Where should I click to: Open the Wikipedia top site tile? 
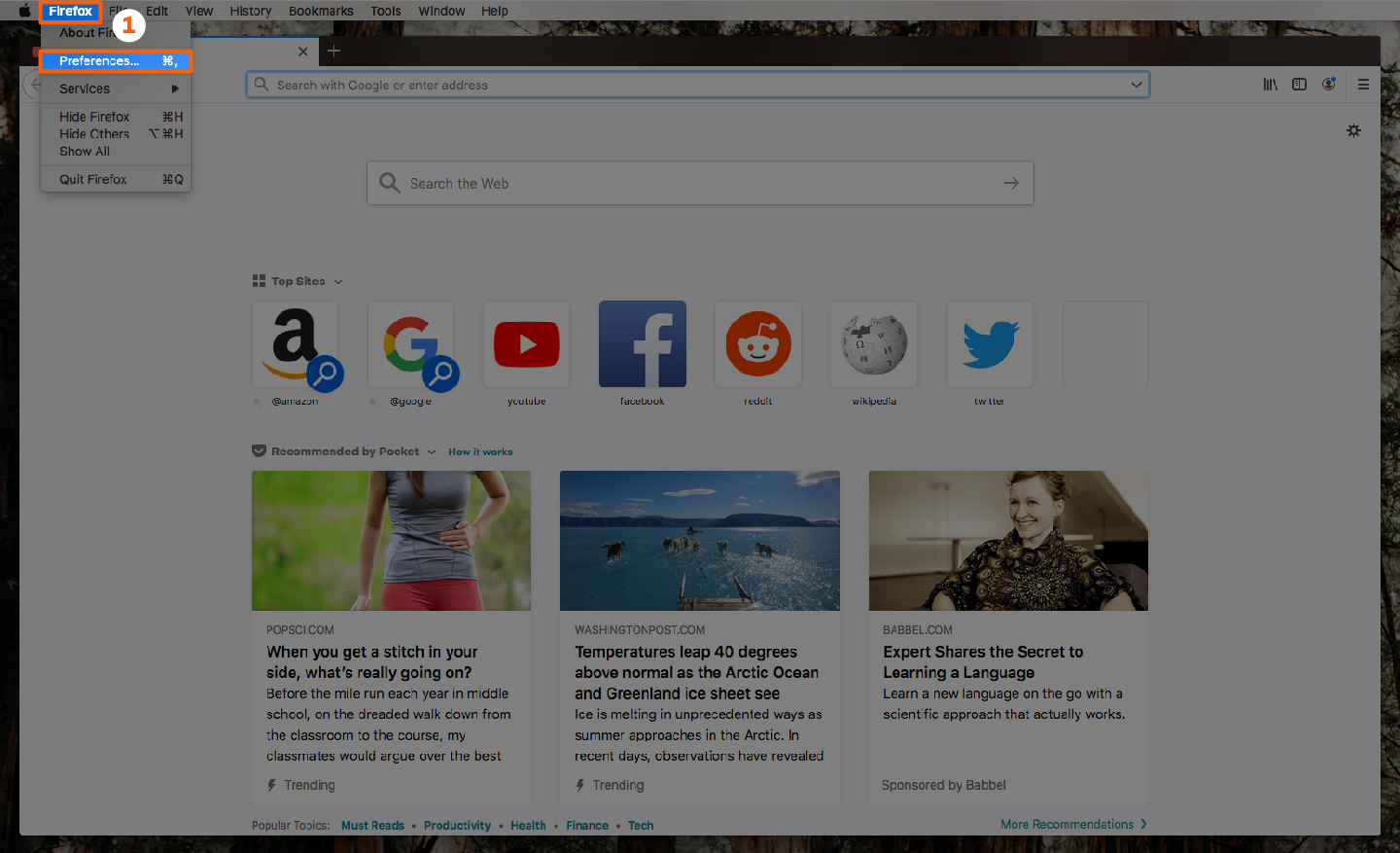pos(874,344)
